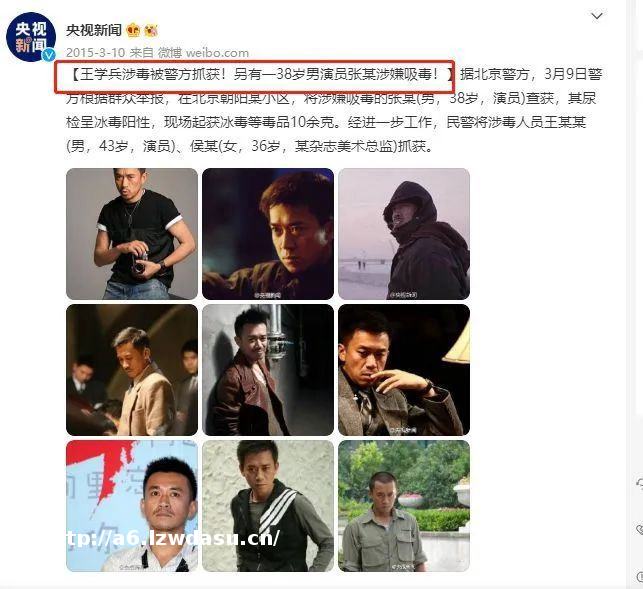This screenshot has height=589, width=643.
Task: Select the highlighted headline text about 王学兵
Action: point(255,76)
